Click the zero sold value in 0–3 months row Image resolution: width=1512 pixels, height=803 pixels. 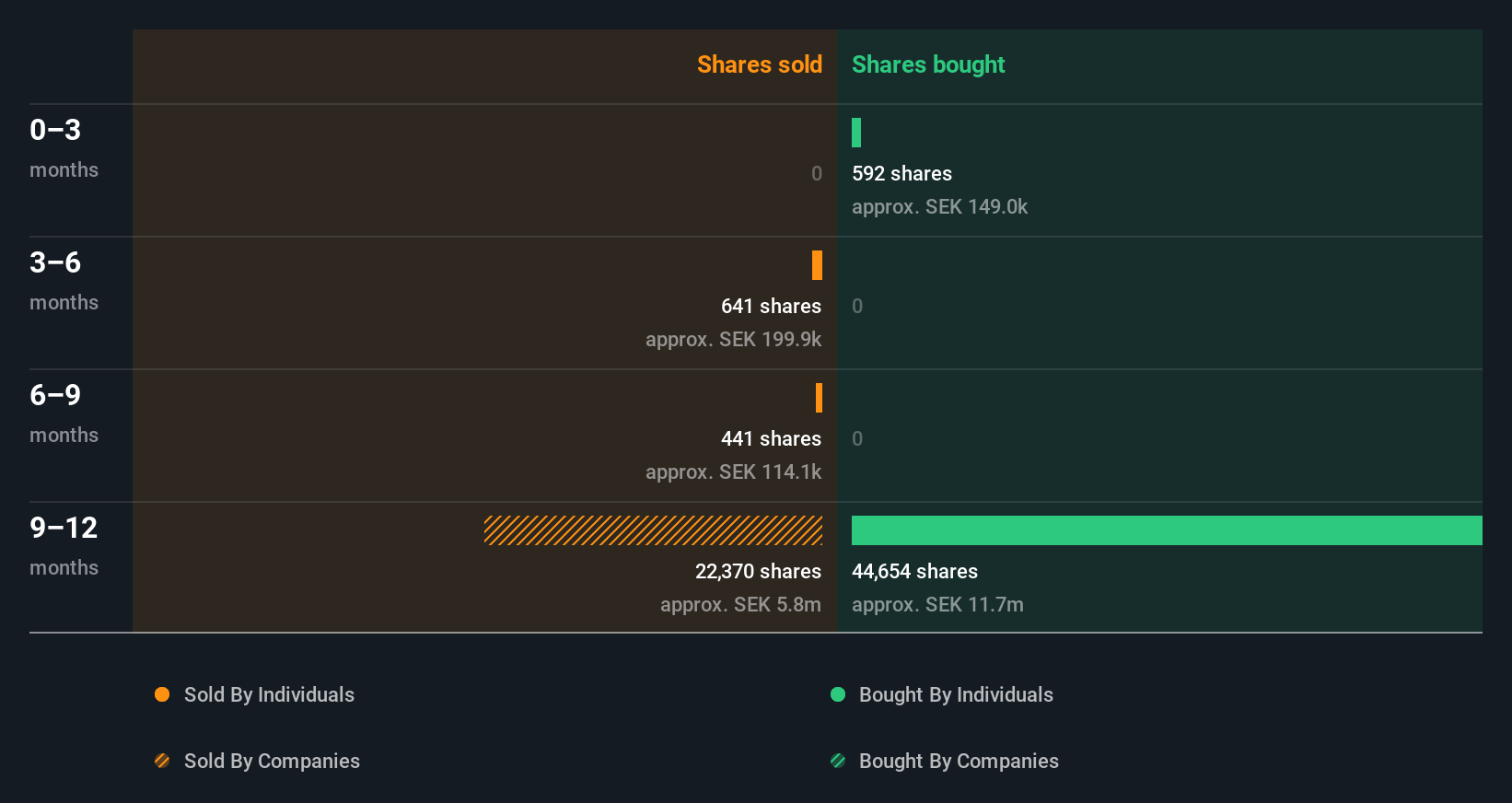[x=817, y=173]
